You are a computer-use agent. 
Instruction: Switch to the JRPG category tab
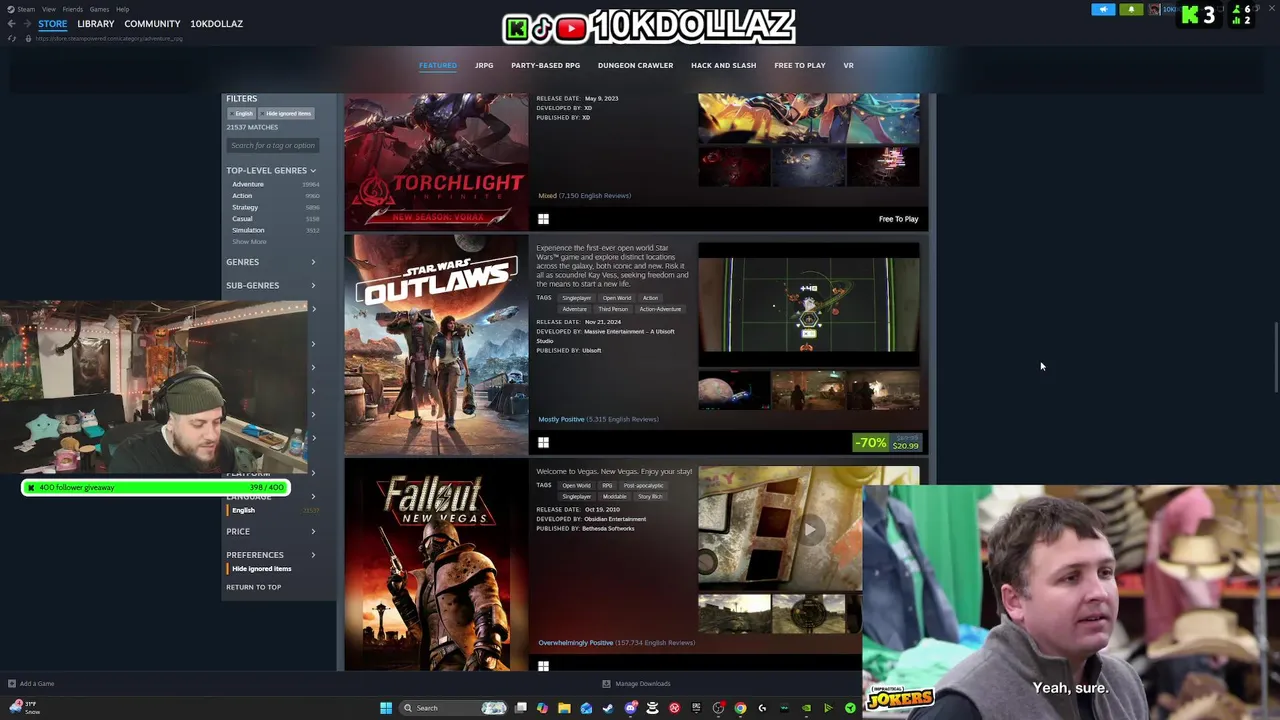[x=484, y=65]
